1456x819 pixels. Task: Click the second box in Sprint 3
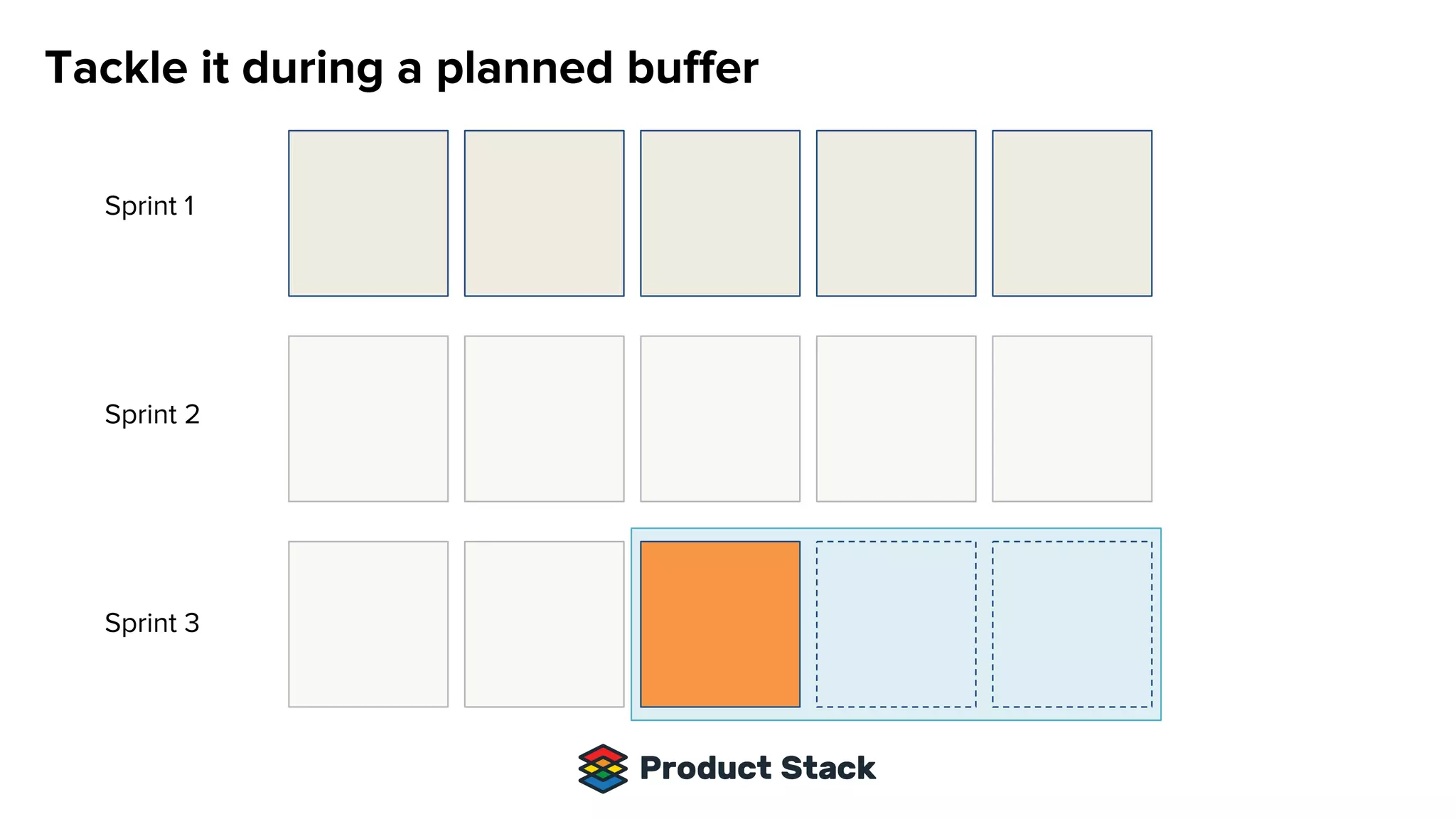coord(544,624)
